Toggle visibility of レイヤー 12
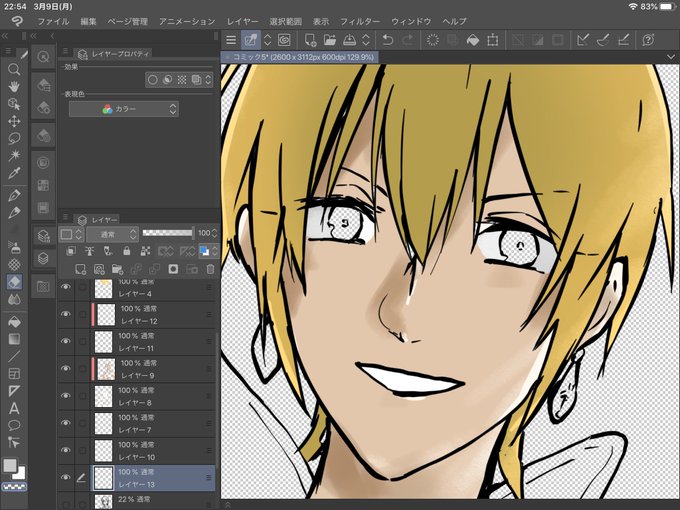The width and height of the screenshot is (680, 510). (66, 314)
